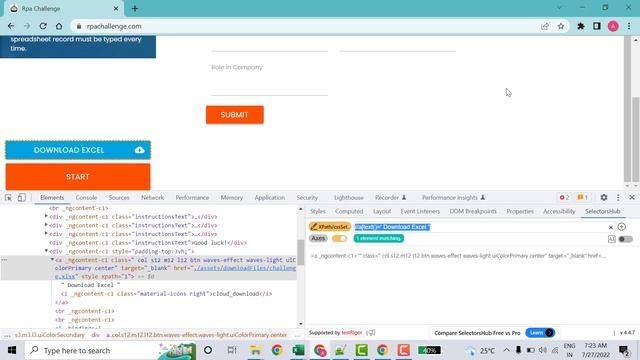Toggle the grey switch on SelectorsHub right
This screenshot has height=360, width=640.
coord(625,239)
